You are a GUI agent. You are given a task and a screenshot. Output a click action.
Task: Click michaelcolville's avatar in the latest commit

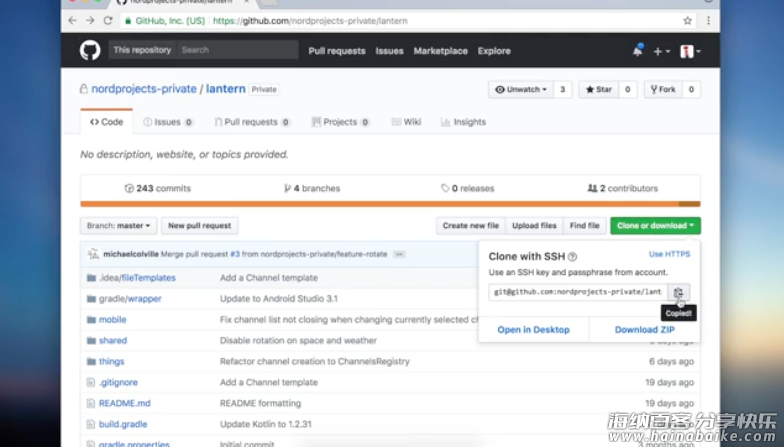coord(93,254)
